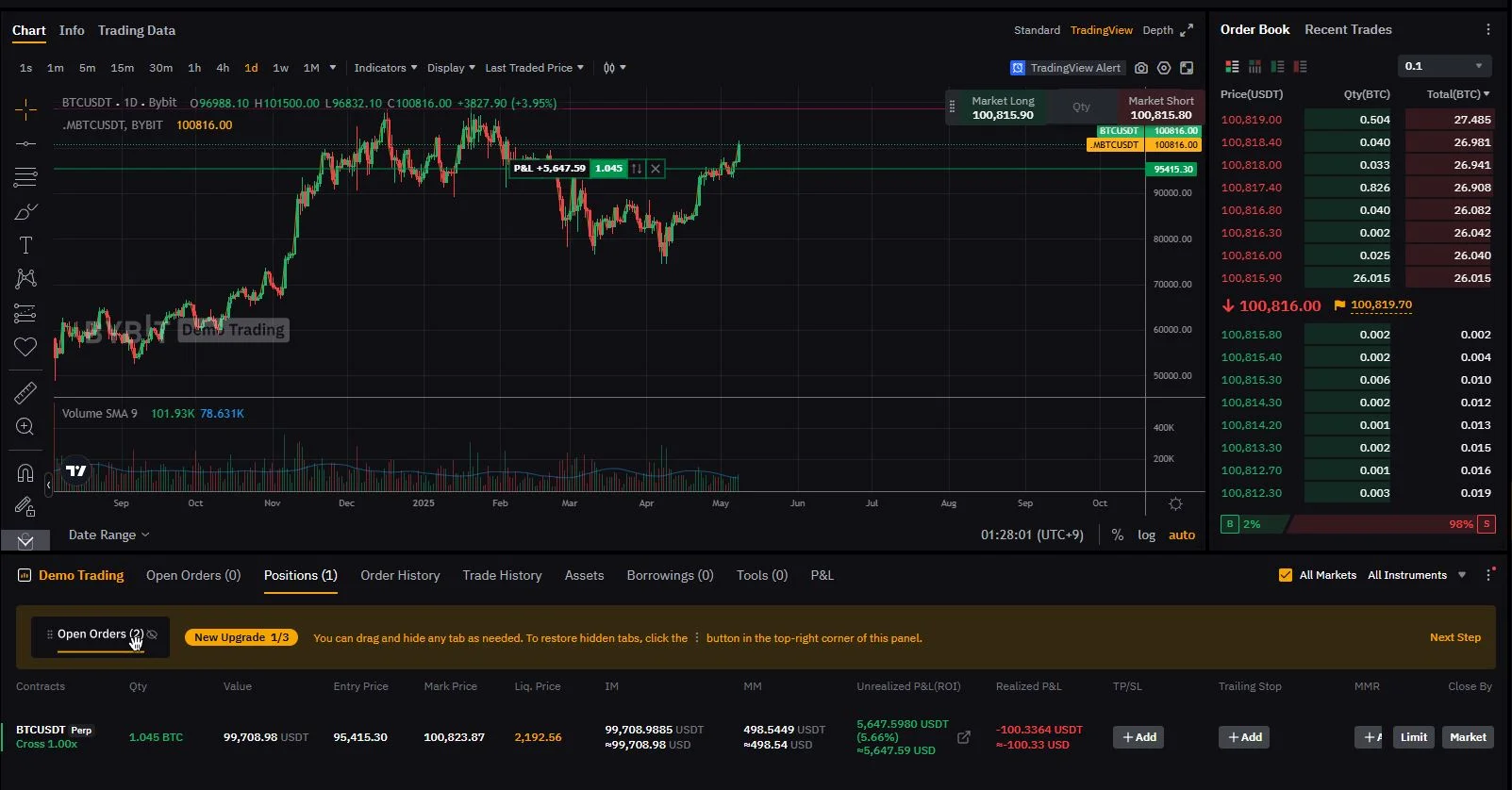Select the brush drawing tool
The image size is (1512, 790).
(x=25, y=212)
